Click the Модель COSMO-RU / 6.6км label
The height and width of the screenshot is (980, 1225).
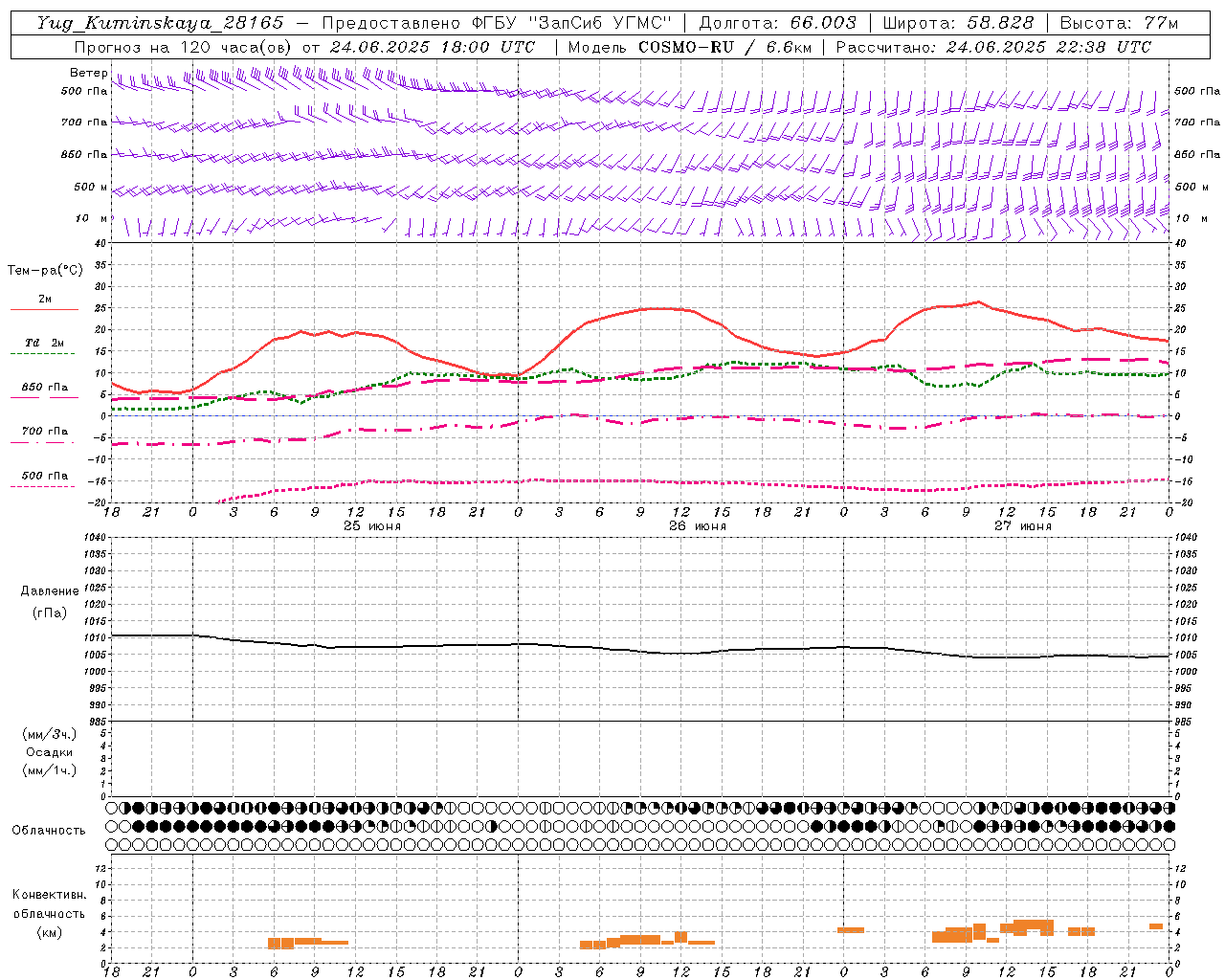pos(690,47)
